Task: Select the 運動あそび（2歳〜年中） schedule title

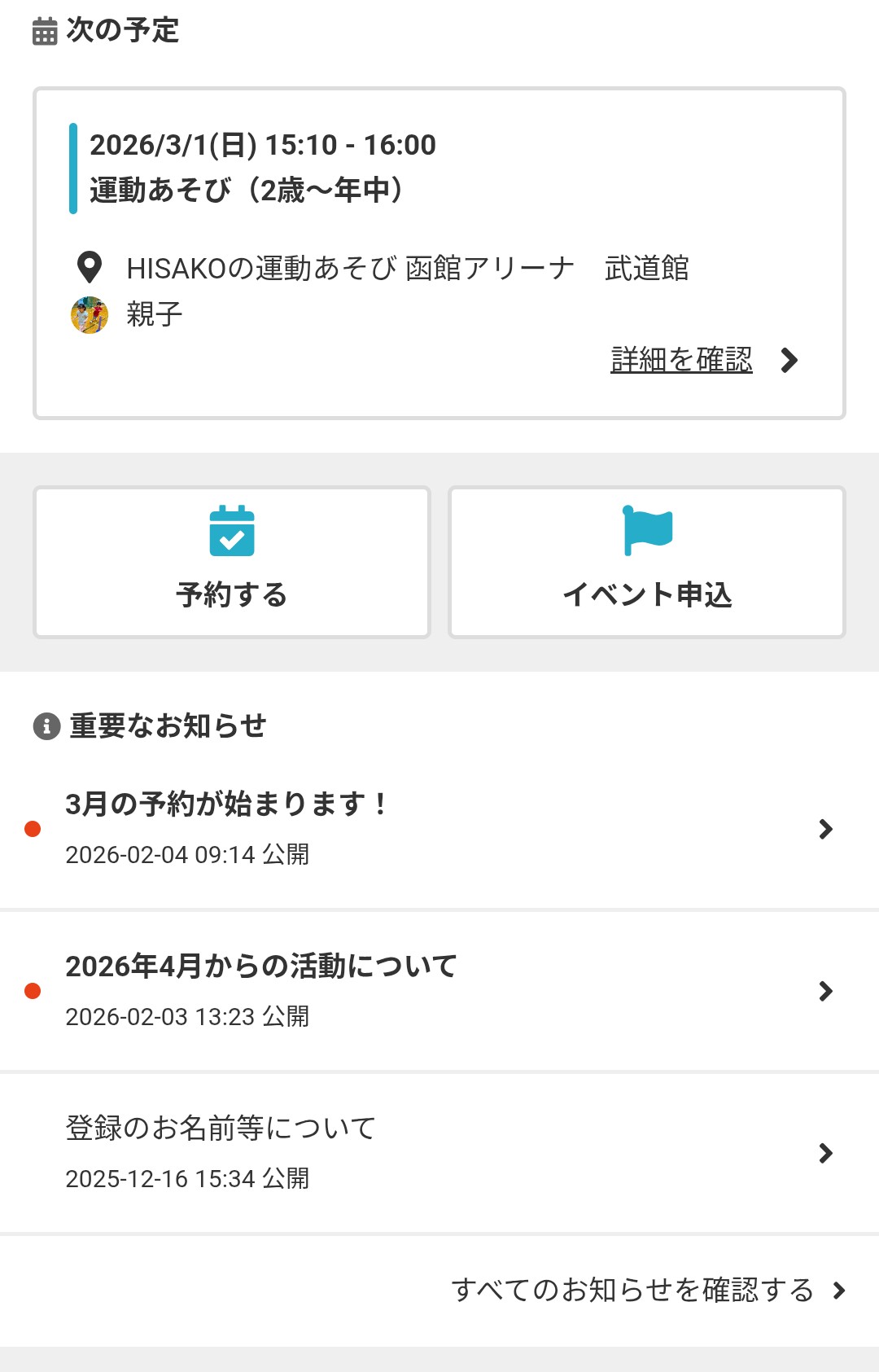Action: pyautogui.click(x=246, y=191)
